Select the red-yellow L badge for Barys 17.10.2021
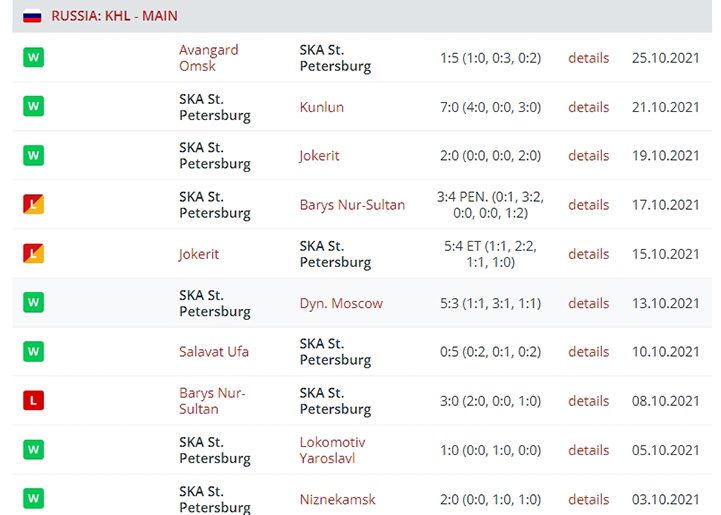The width and height of the screenshot is (721, 515). 34,204
